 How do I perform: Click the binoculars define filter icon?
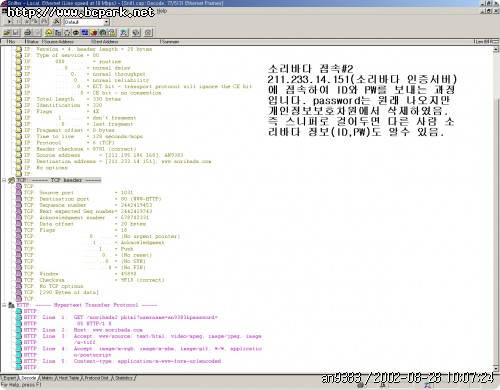click(x=57, y=22)
